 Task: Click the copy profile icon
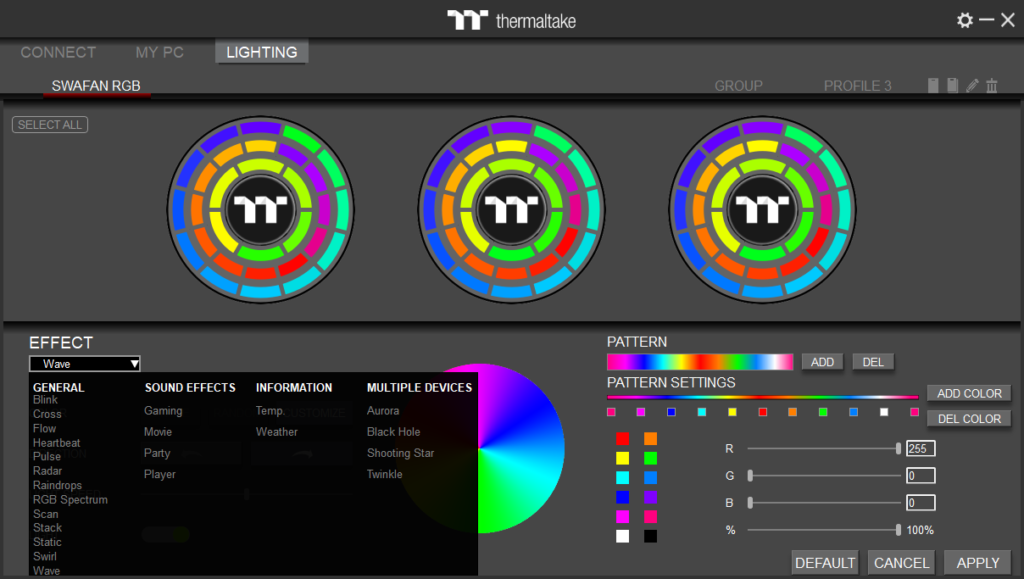tap(953, 86)
